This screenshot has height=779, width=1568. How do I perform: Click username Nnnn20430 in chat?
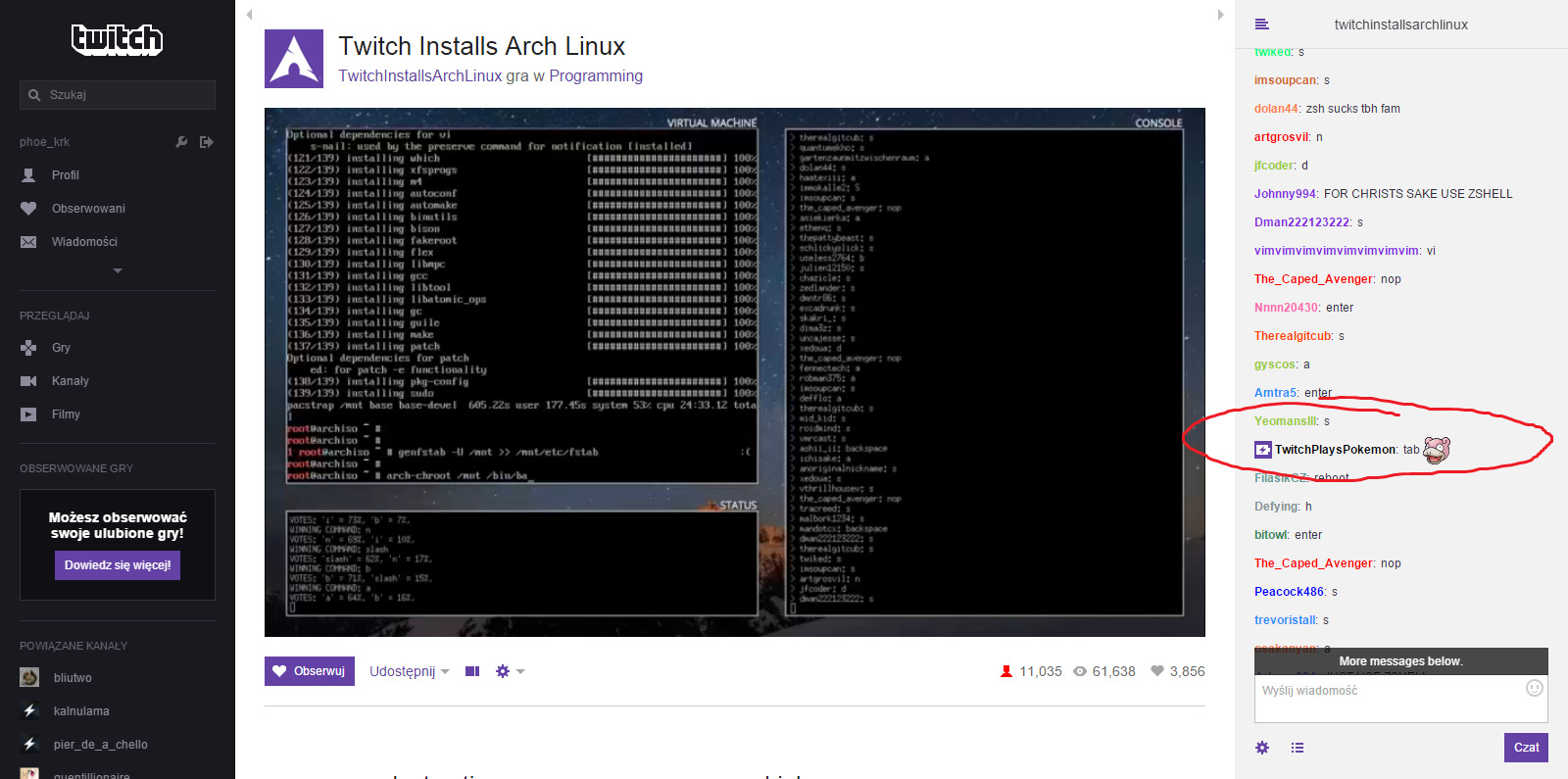[1287, 308]
